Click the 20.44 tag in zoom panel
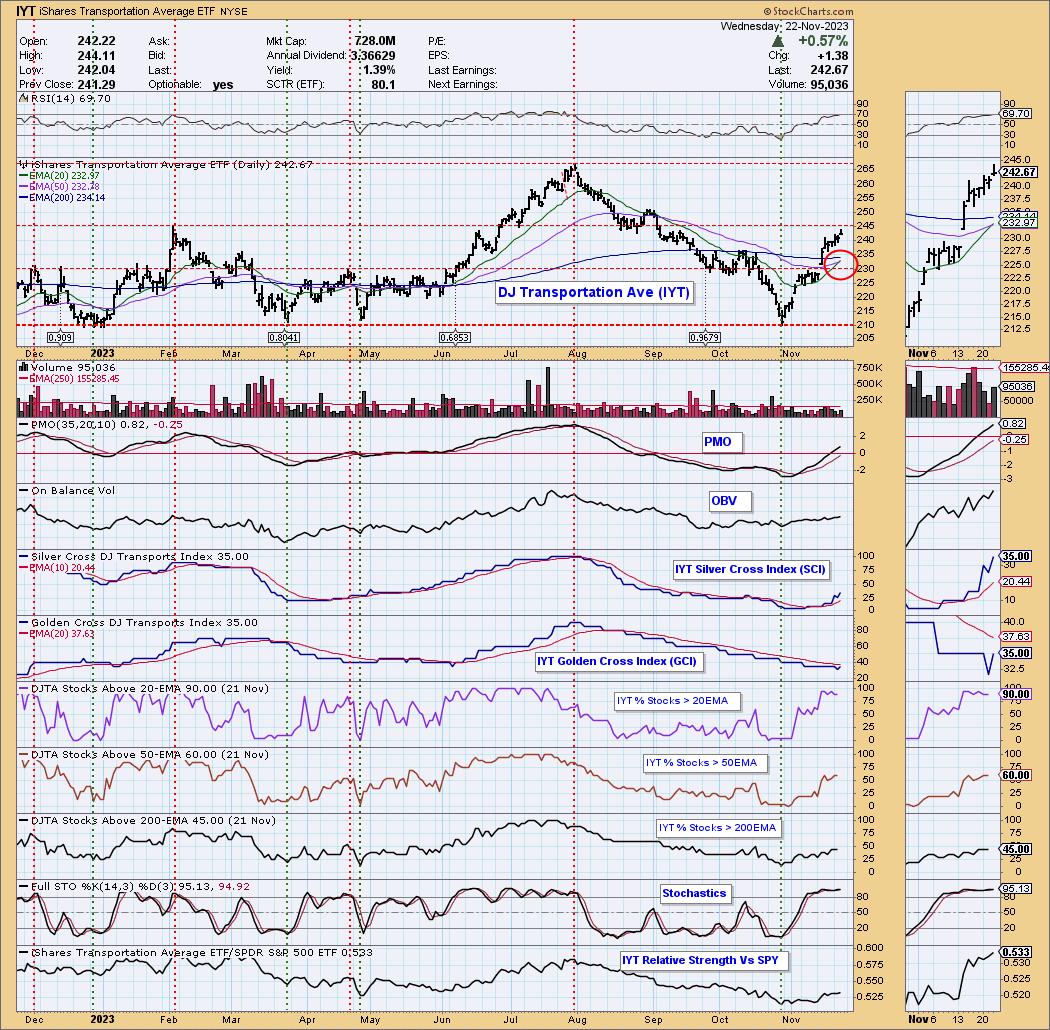Image resolution: width=1050 pixels, height=1030 pixels. [x=1016, y=582]
